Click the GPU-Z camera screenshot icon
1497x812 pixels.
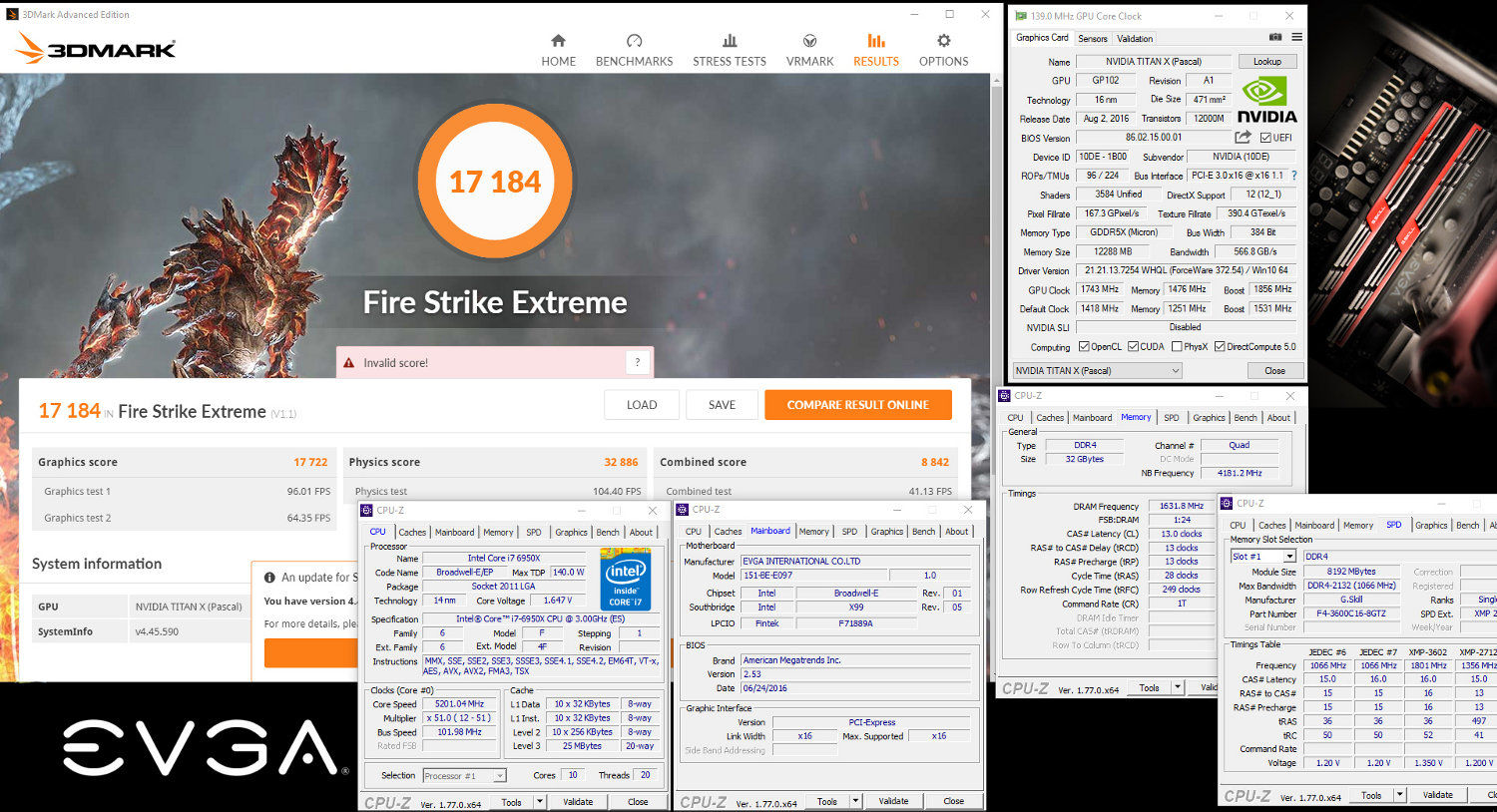tap(1274, 38)
